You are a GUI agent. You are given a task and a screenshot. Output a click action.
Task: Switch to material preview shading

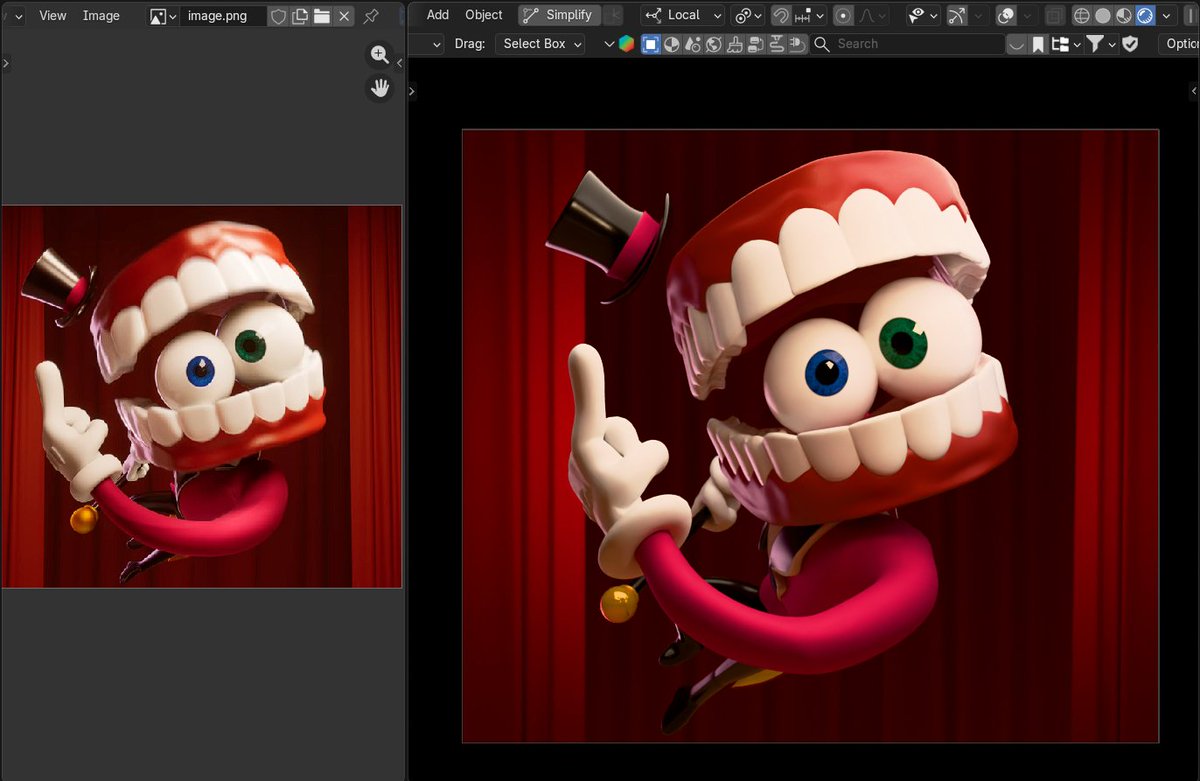[1123, 15]
